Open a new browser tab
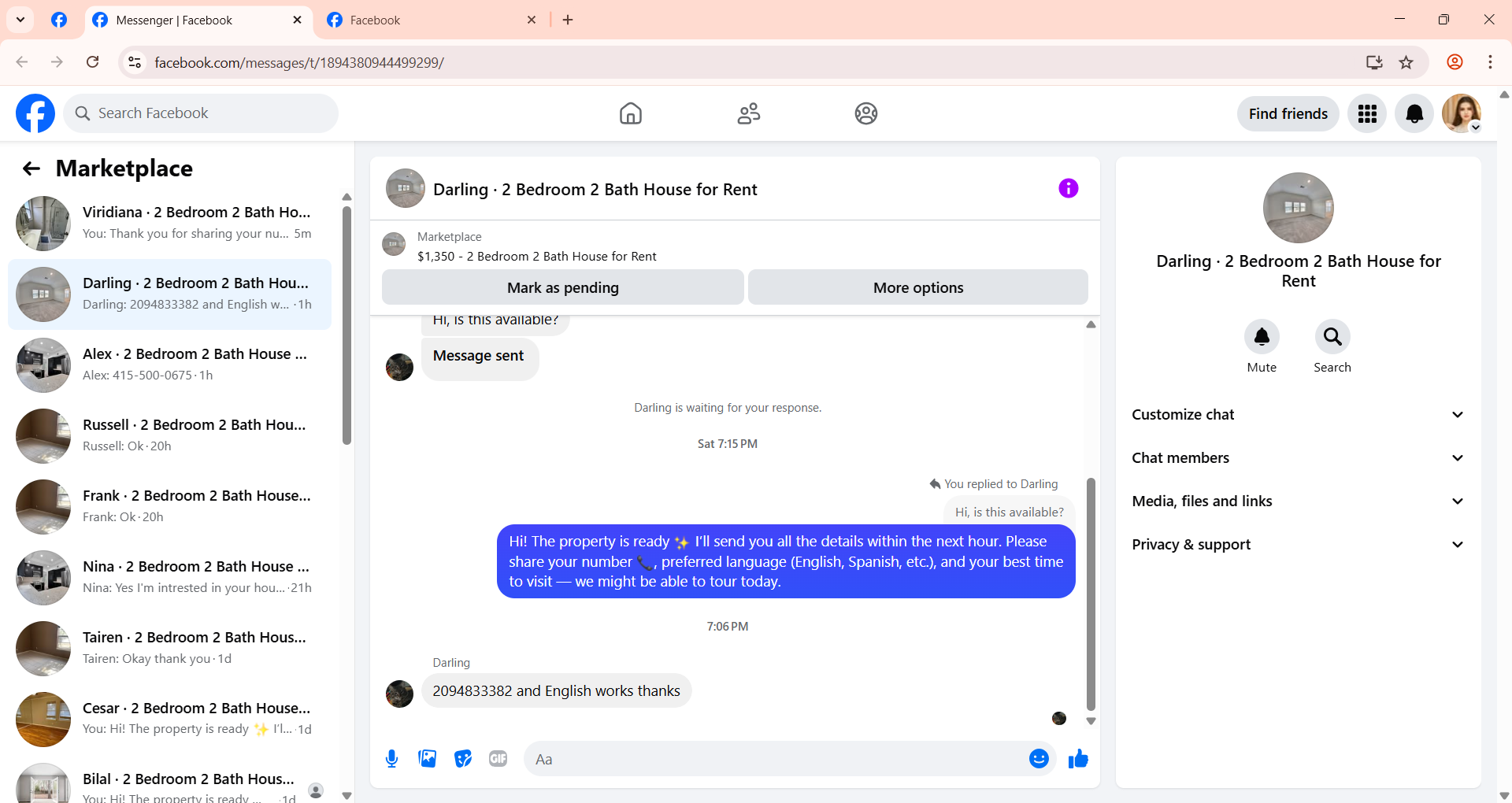This screenshot has width=1512, height=803. pos(568,20)
